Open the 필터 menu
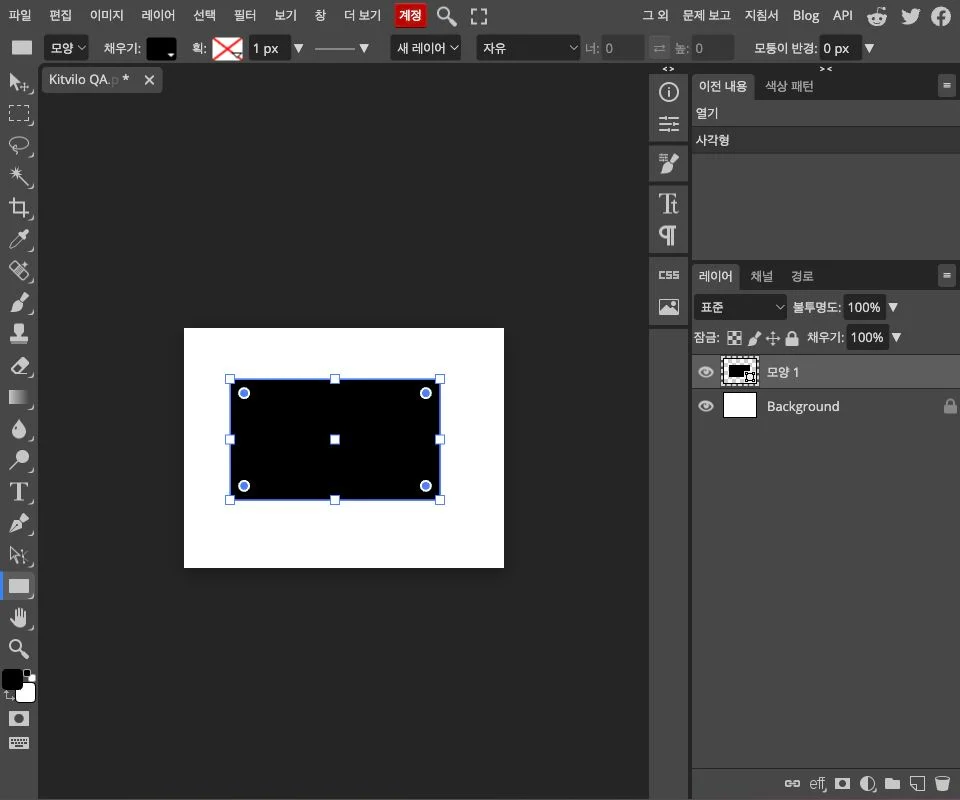Viewport: 960px width, 800px height. pyautogui.click(x=245, y=15)
